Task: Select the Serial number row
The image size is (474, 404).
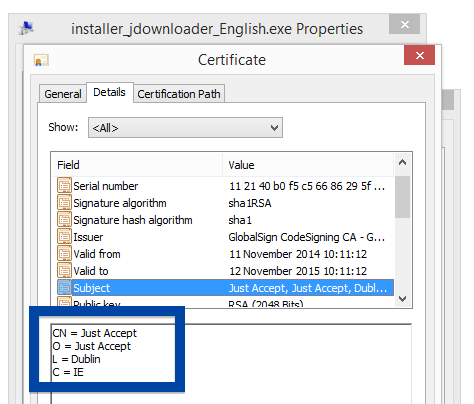Action: [x=223, y=186]
